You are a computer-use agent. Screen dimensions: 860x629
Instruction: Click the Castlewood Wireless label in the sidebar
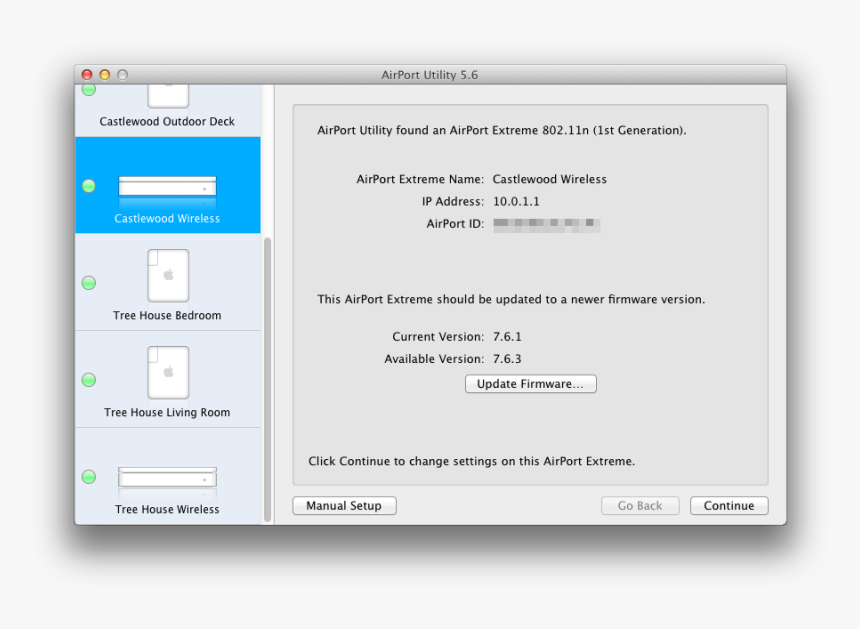click(167, 218)
